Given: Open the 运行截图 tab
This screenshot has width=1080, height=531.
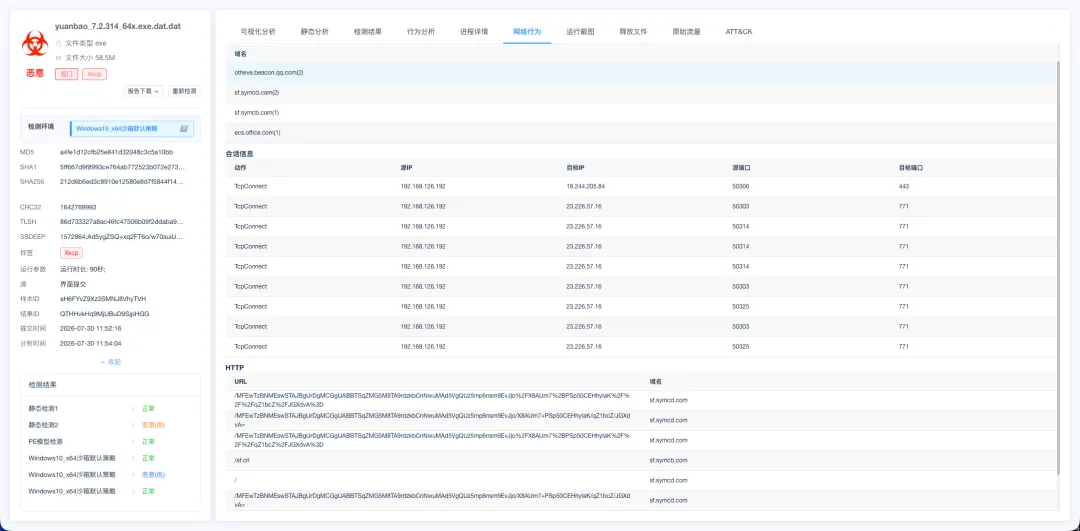Looking at the screenshot, I should (580, 32).
